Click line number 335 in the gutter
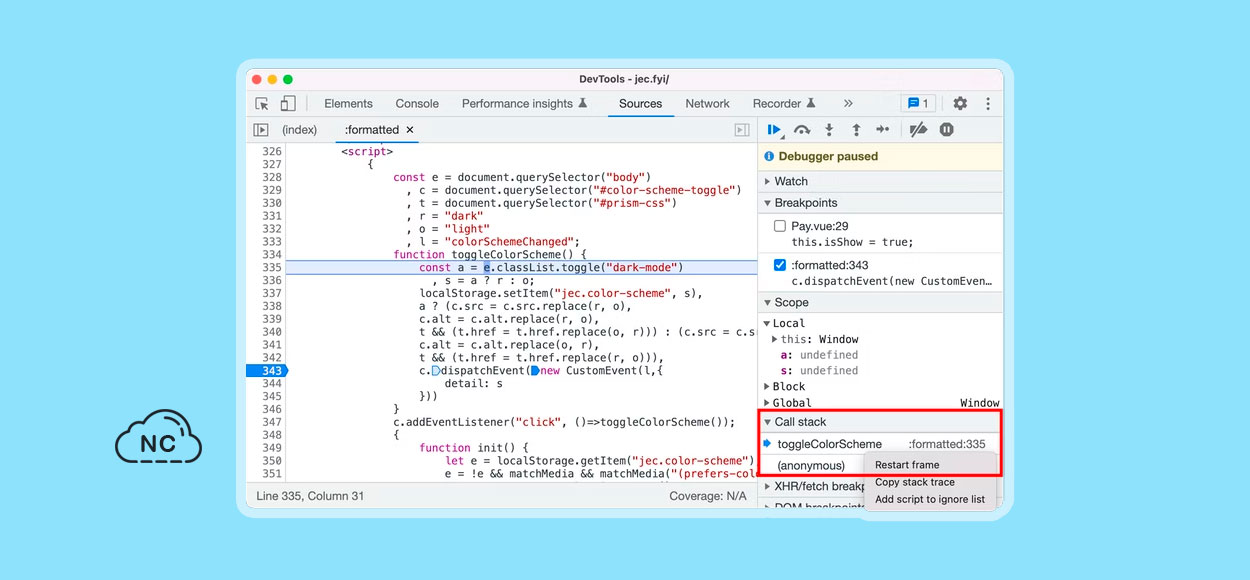Screen dimensions: 1250x580 [272, 268]
